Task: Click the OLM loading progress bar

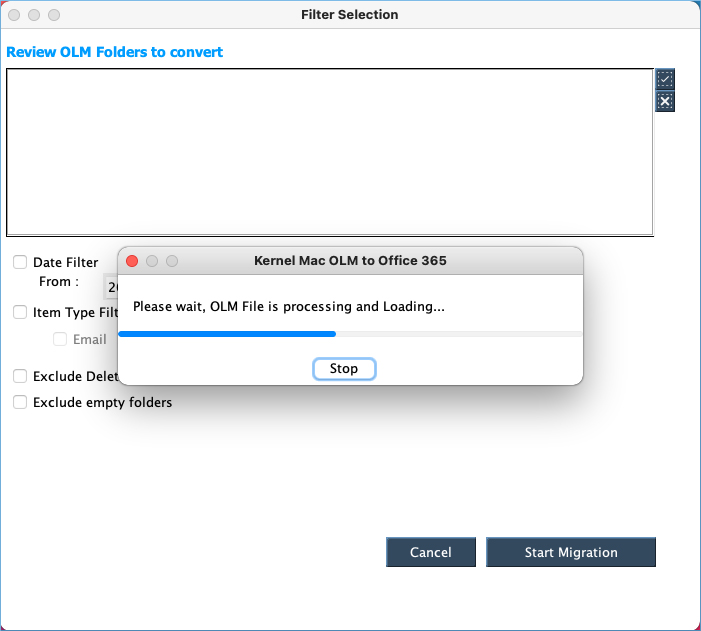Action: (x=350, y=334)
